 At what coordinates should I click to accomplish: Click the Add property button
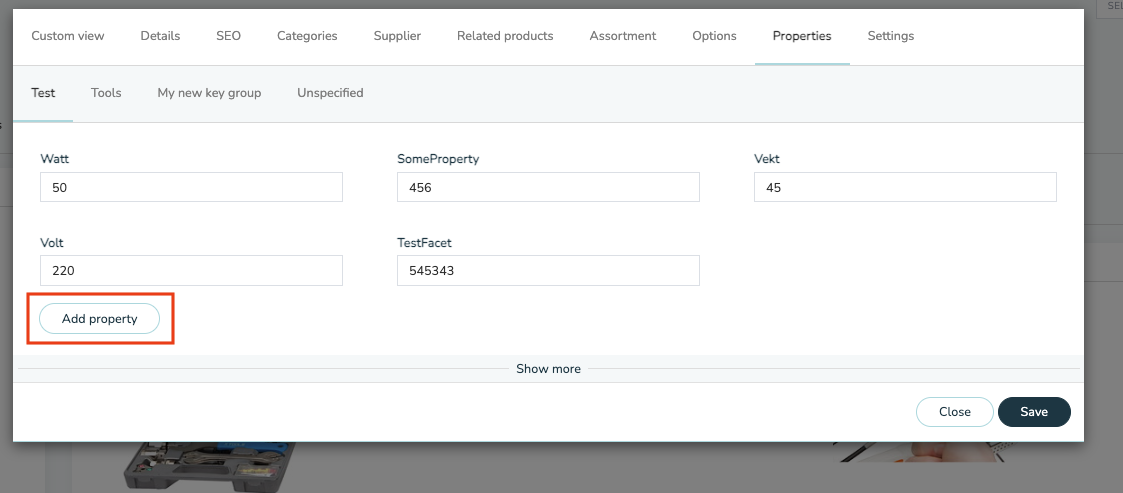click(x=100, y=319)
